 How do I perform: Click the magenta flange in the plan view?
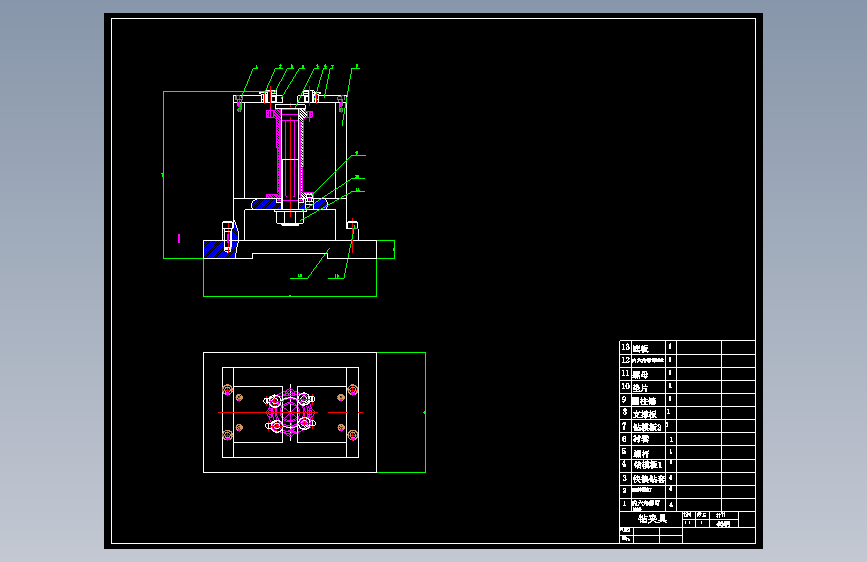coord(290,413)
